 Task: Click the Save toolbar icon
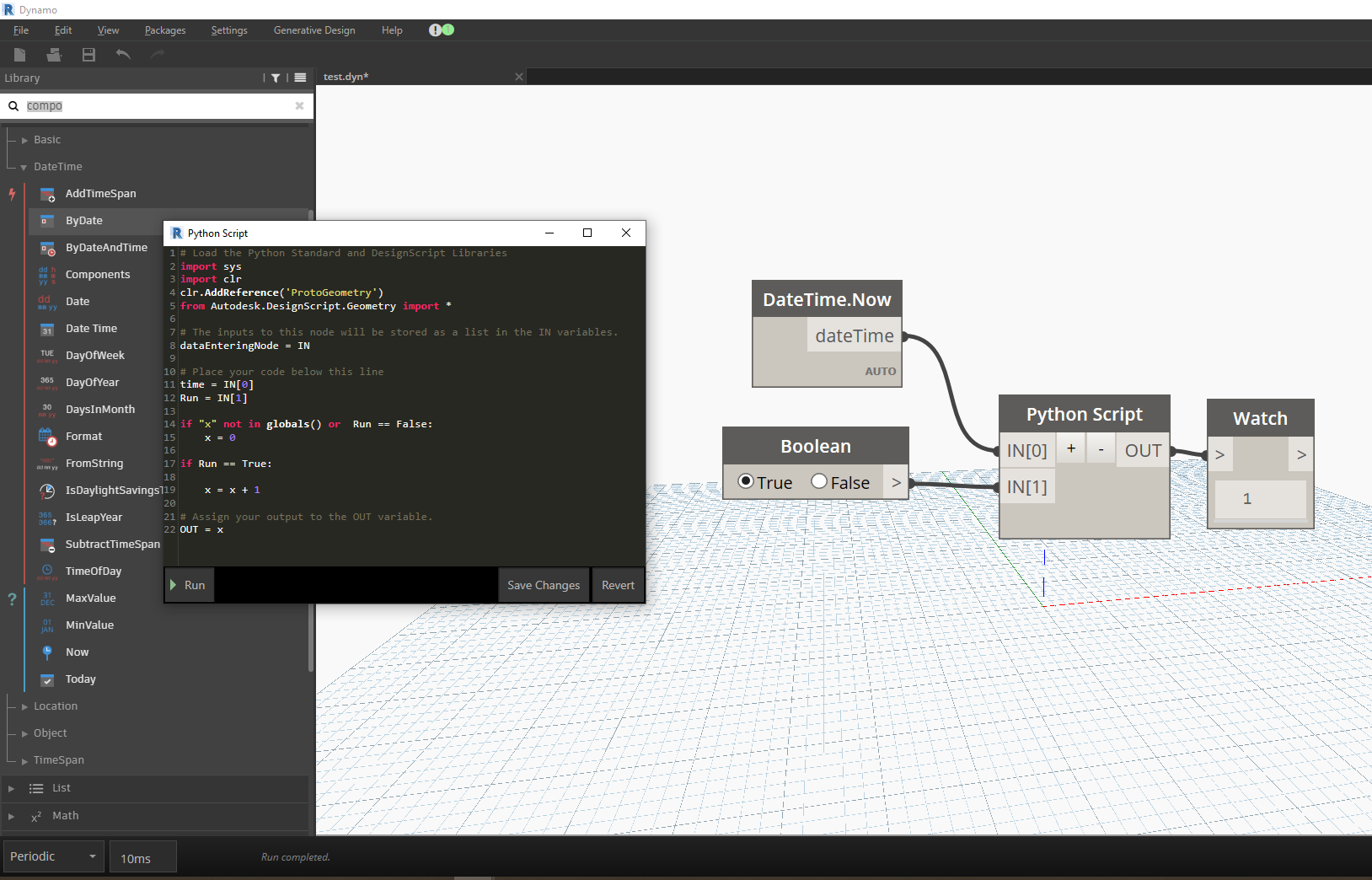coord(88,55)
